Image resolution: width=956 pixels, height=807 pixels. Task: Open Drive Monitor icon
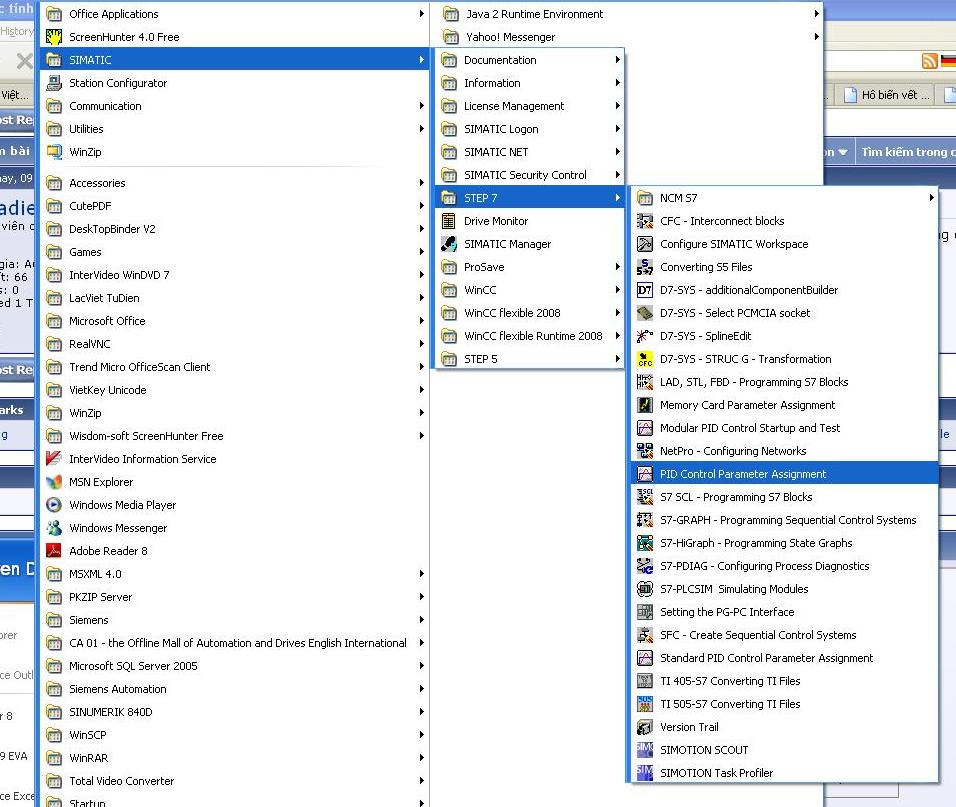tap(449, 221)
